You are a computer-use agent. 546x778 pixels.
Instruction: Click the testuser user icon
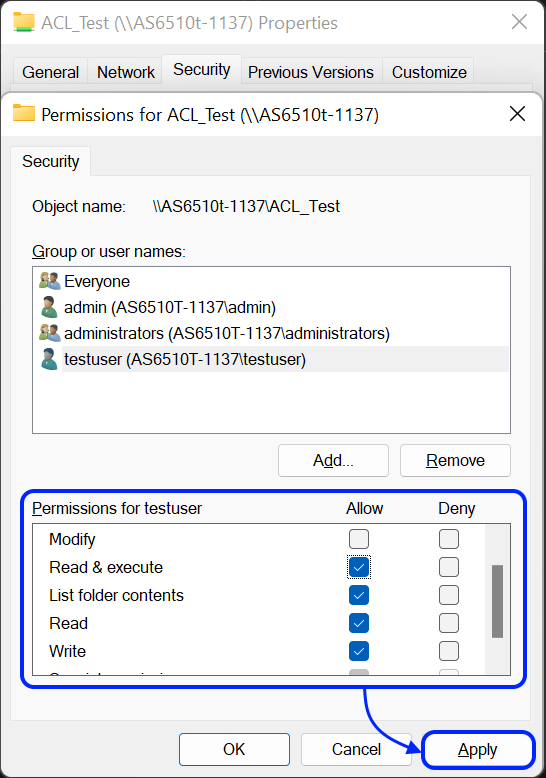pos(49,359)
